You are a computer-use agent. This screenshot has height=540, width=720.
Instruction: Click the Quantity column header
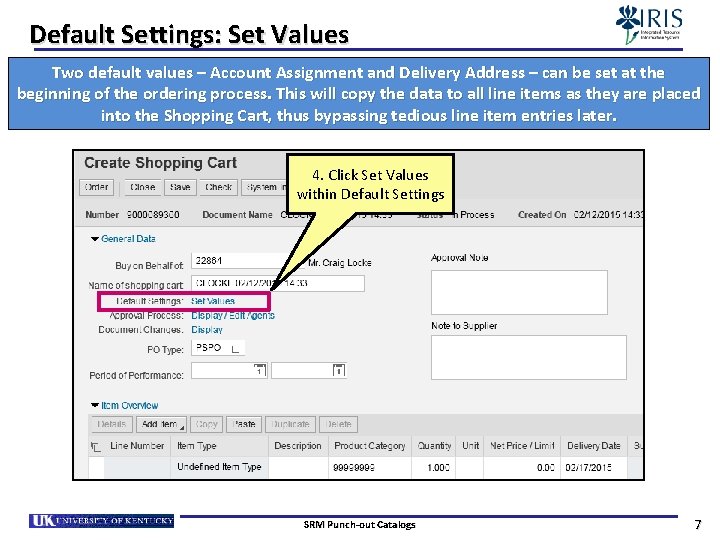click(x=434, y=446)
